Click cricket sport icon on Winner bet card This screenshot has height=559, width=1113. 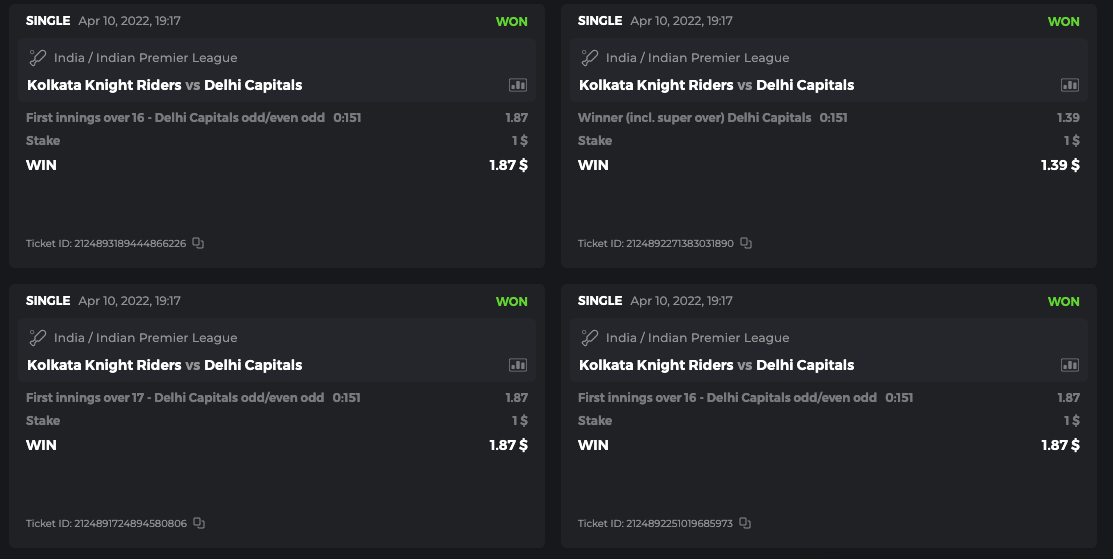590,58
